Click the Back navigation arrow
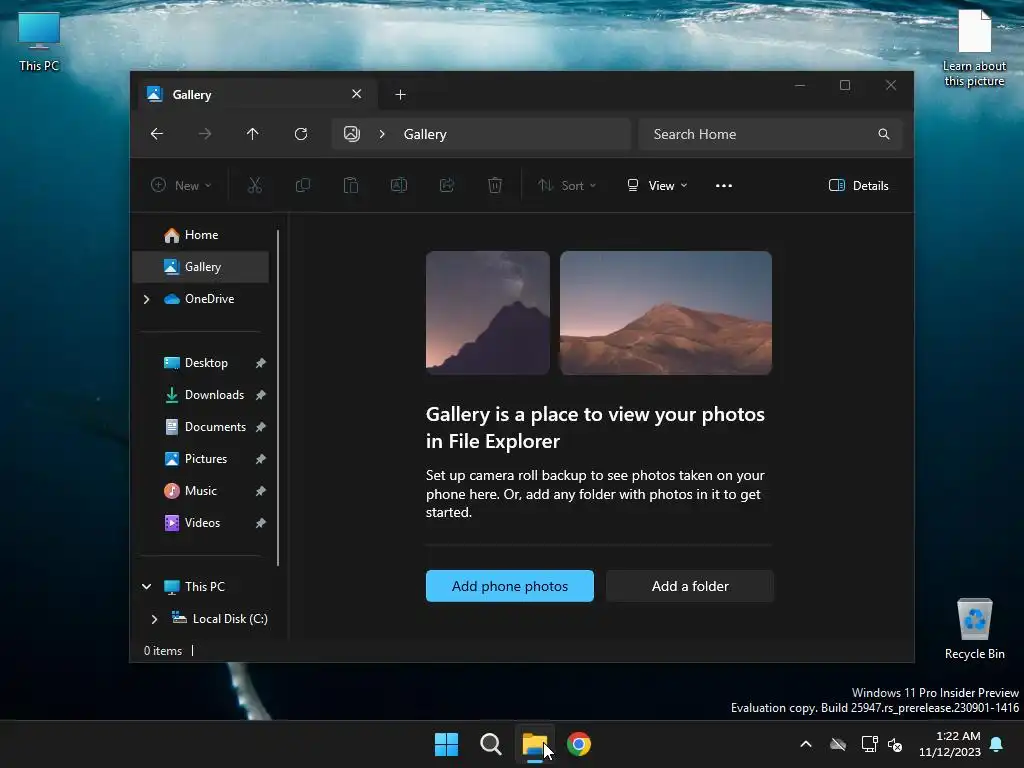1024x768 pixels. 157,134
